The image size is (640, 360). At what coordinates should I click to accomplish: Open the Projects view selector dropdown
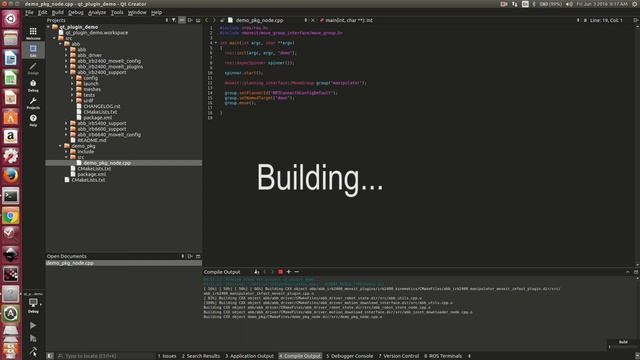(x=167, y=20)
